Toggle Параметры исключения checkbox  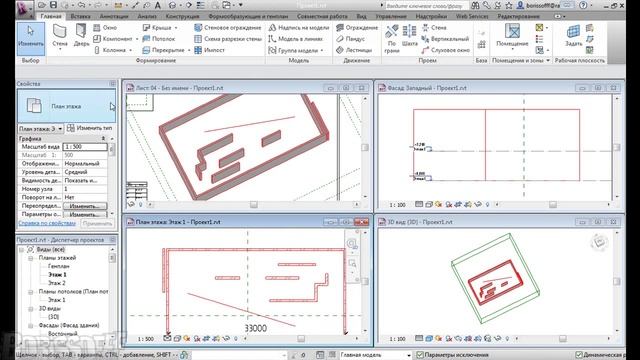click(x=419, y=355)
